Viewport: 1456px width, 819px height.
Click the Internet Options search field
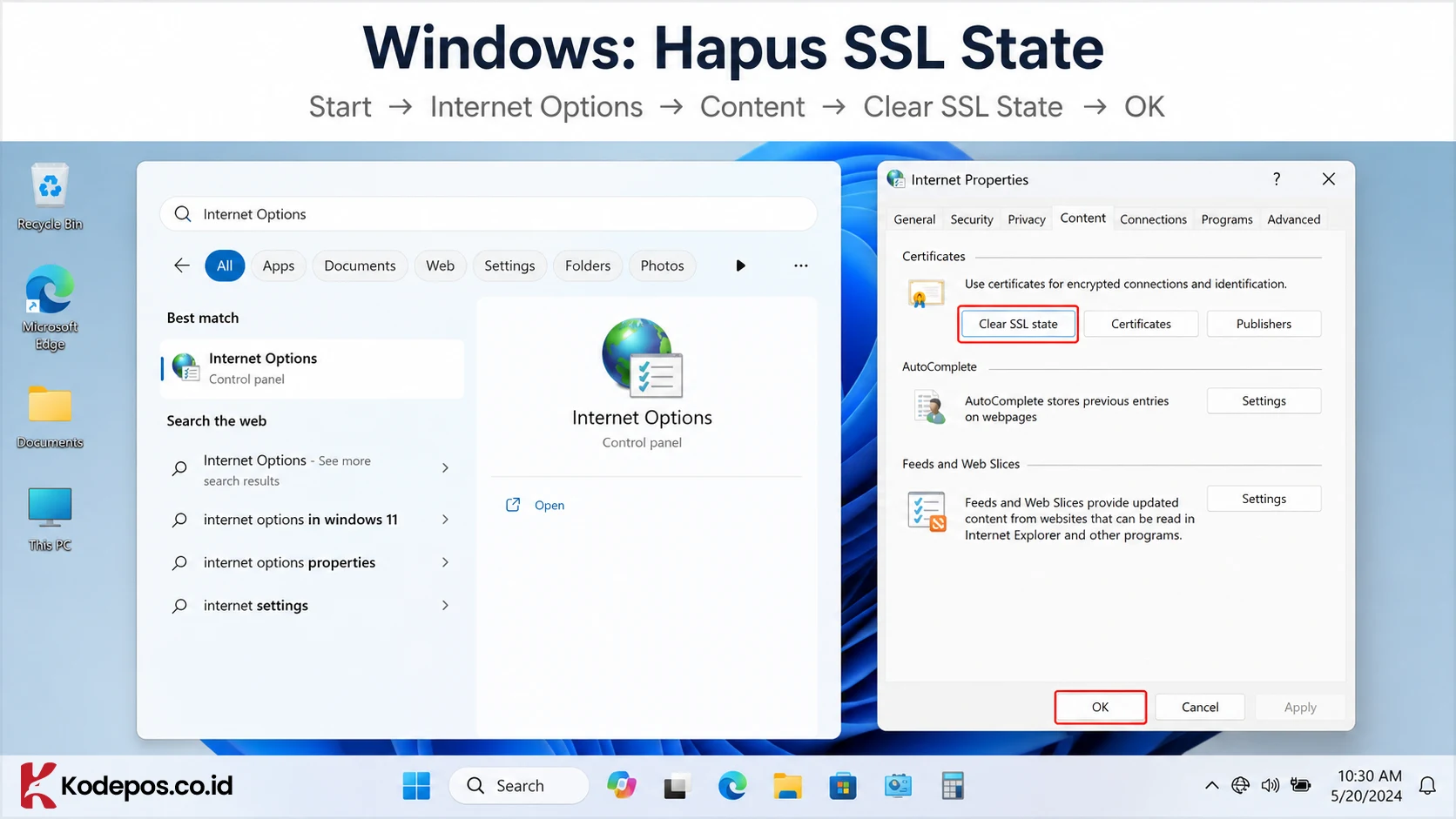pos(489,214)
